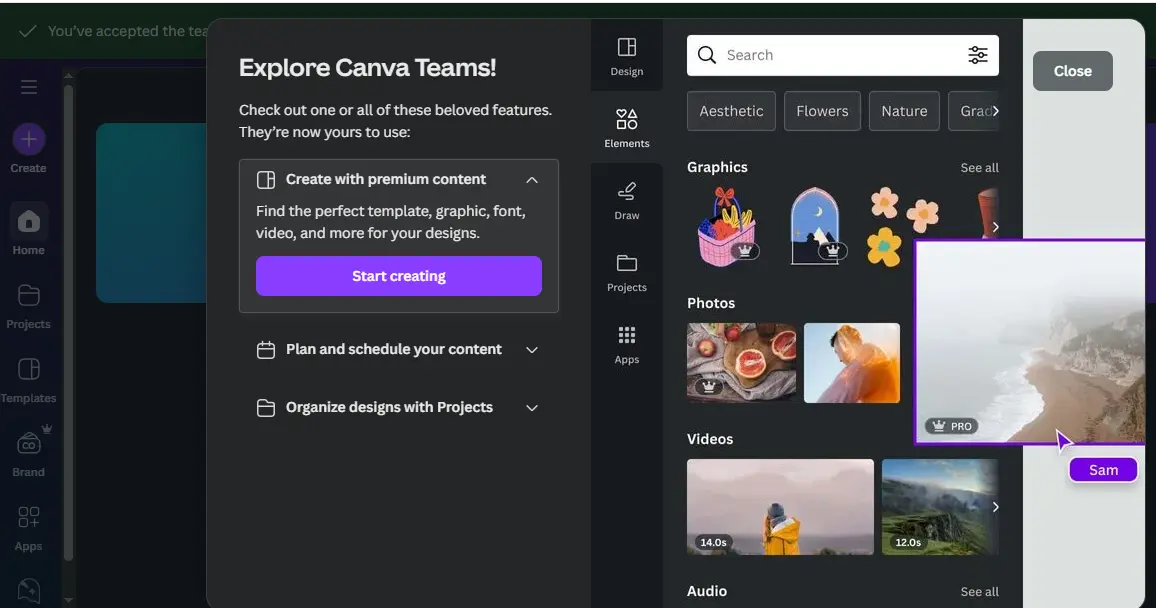Open the hamburger menu in the left sidebar
This screenshot has height=608, width=1156.
(x=29, y=87)
